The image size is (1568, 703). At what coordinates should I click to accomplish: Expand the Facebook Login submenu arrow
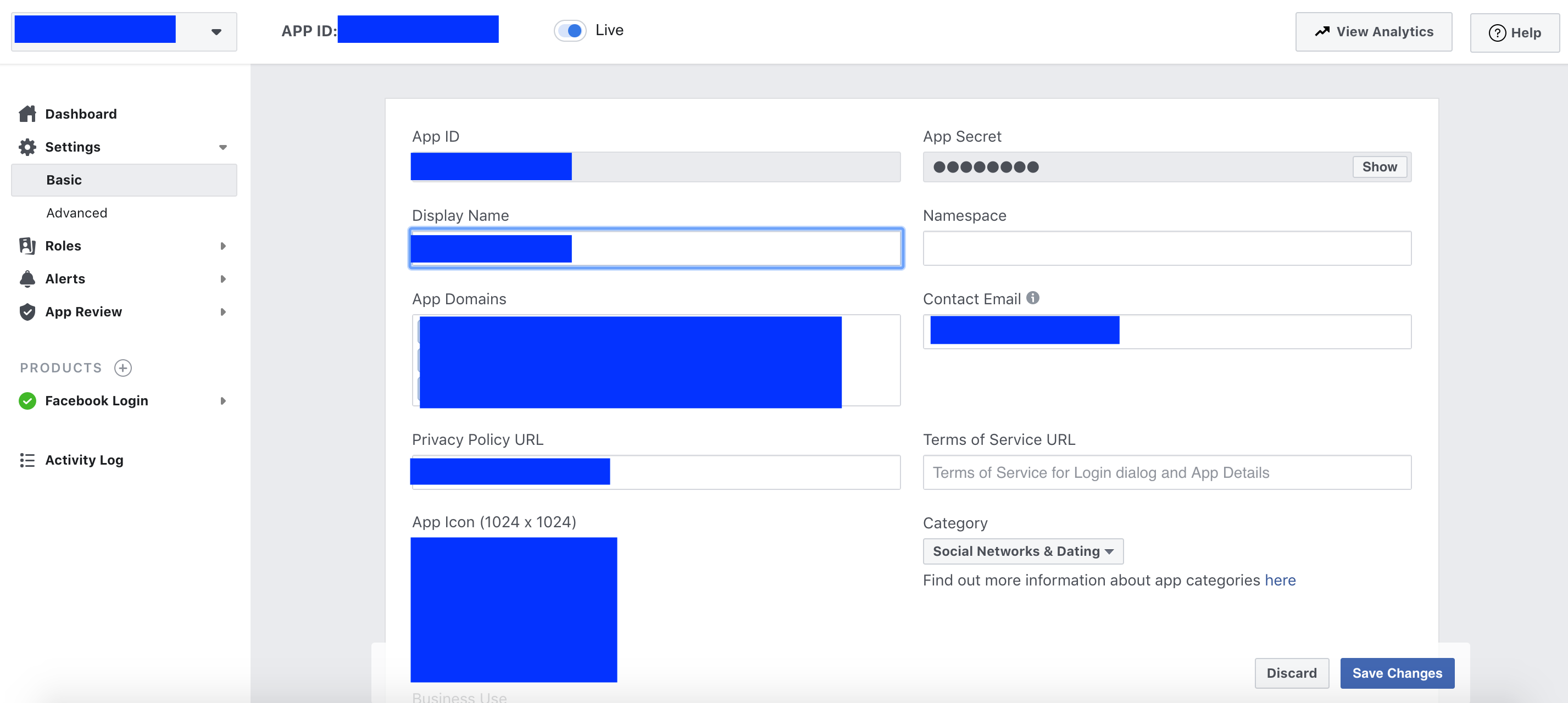pyautogui.click(x=223, y=400)
